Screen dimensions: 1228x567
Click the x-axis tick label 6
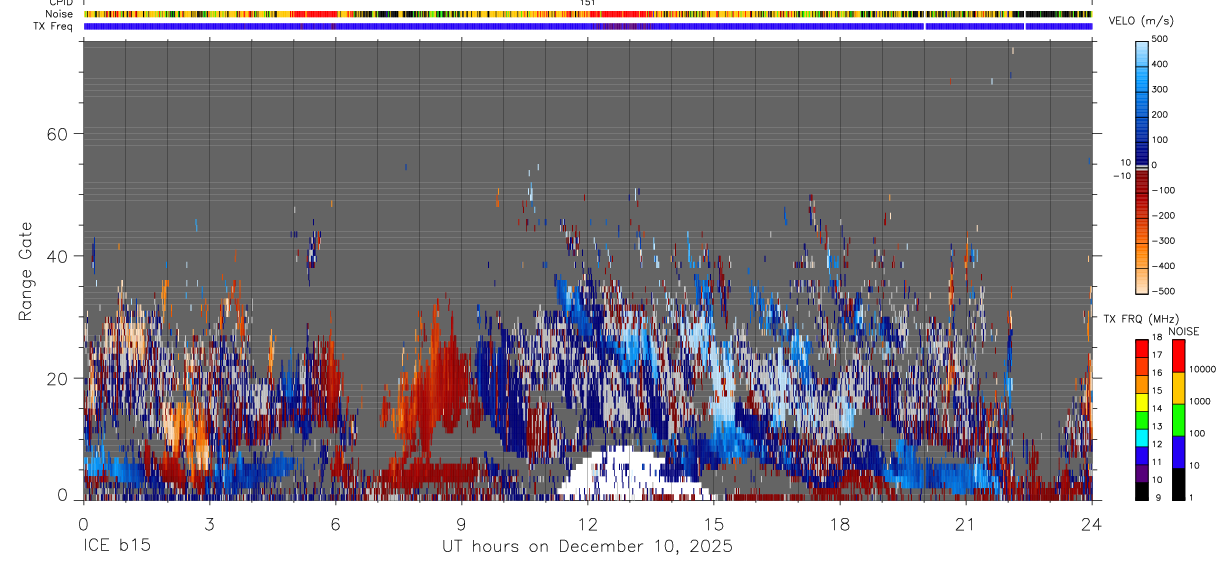[x=335, y=523]
